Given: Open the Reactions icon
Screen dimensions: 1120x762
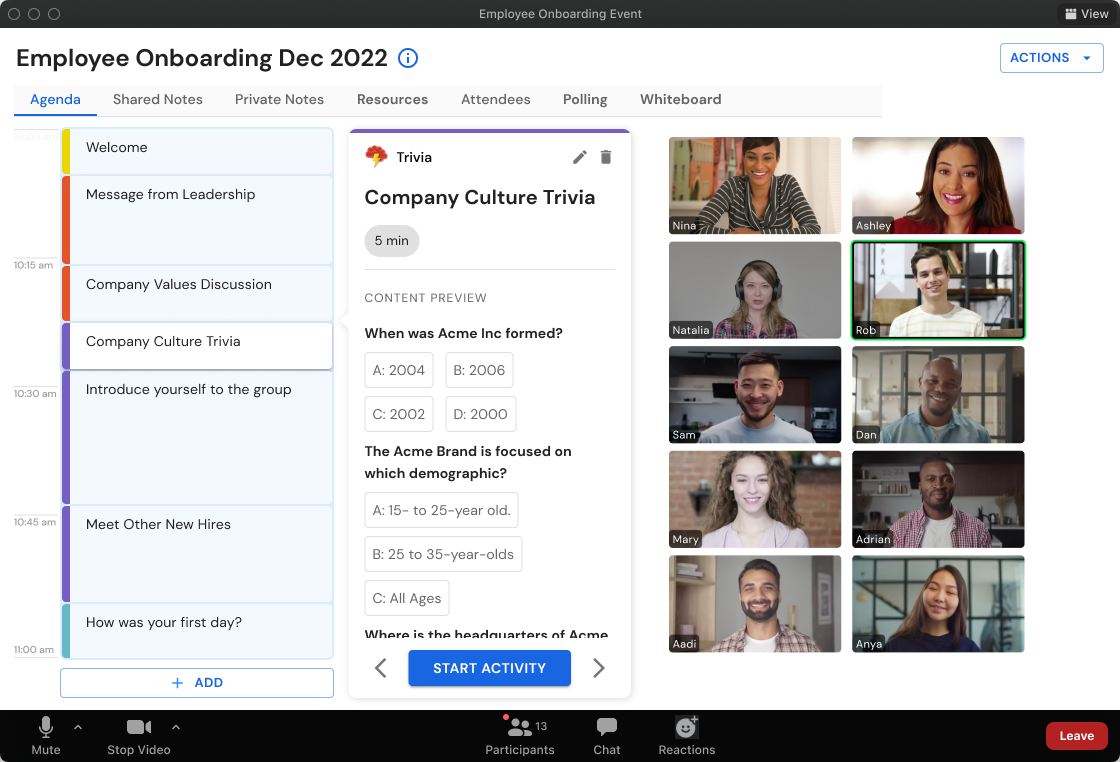Looking at the screenshot, I should [686, 726].
